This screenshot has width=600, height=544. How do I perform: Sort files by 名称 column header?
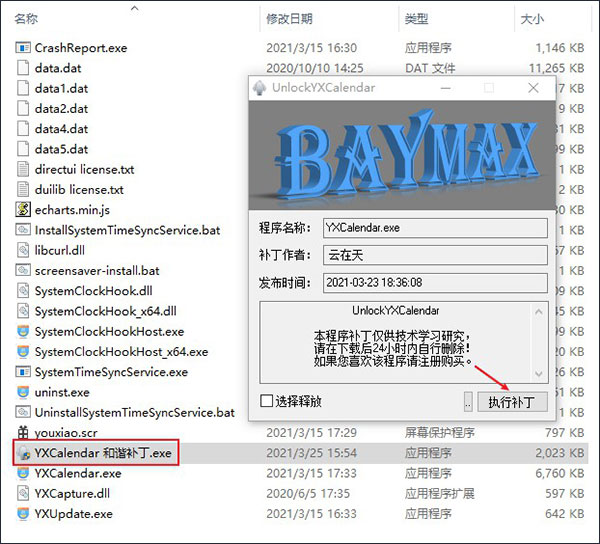point(26,19)
